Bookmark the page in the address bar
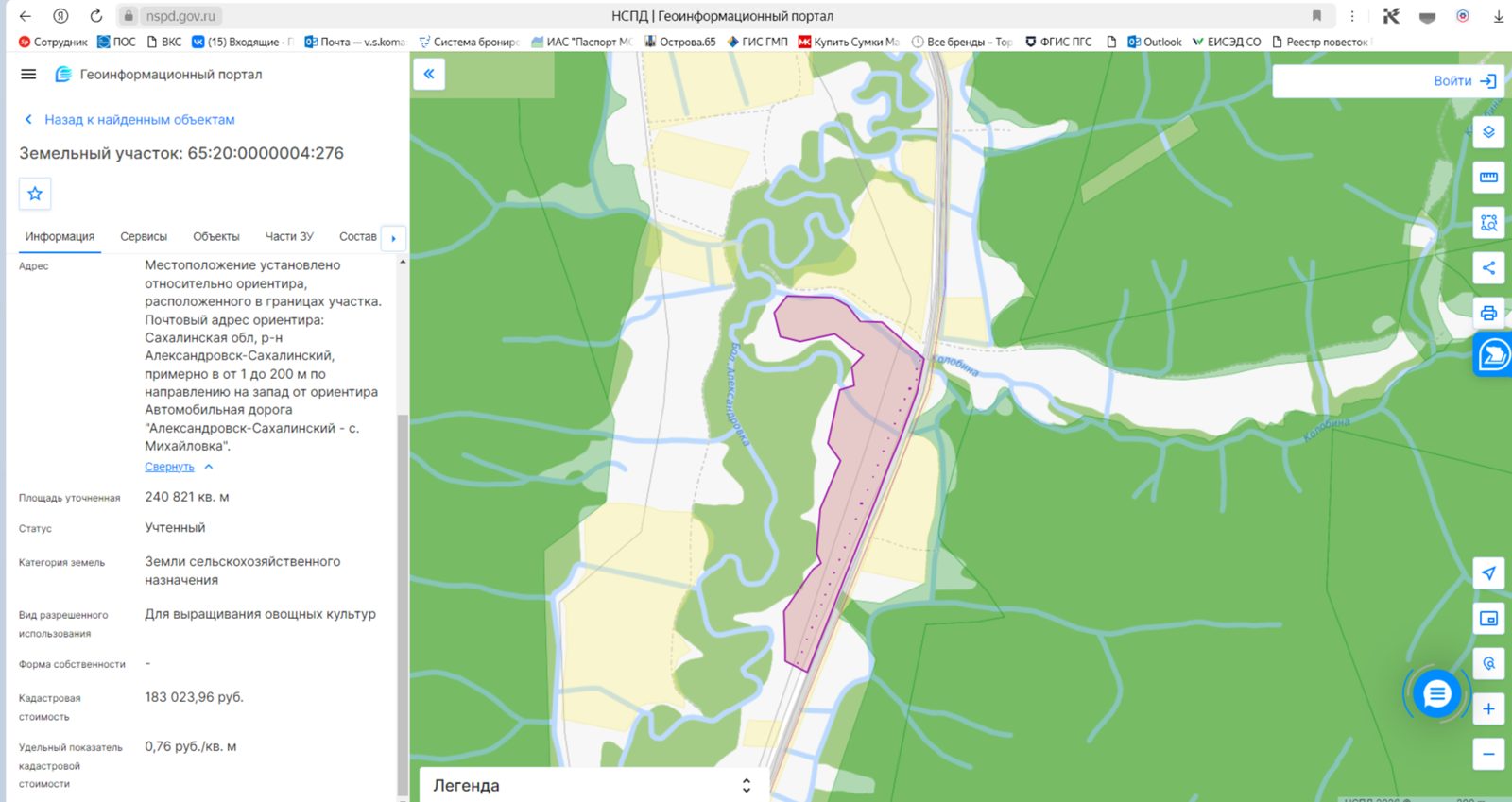Image resolution: width=1512 pixels, height=802 pixels. (1316, 16)
